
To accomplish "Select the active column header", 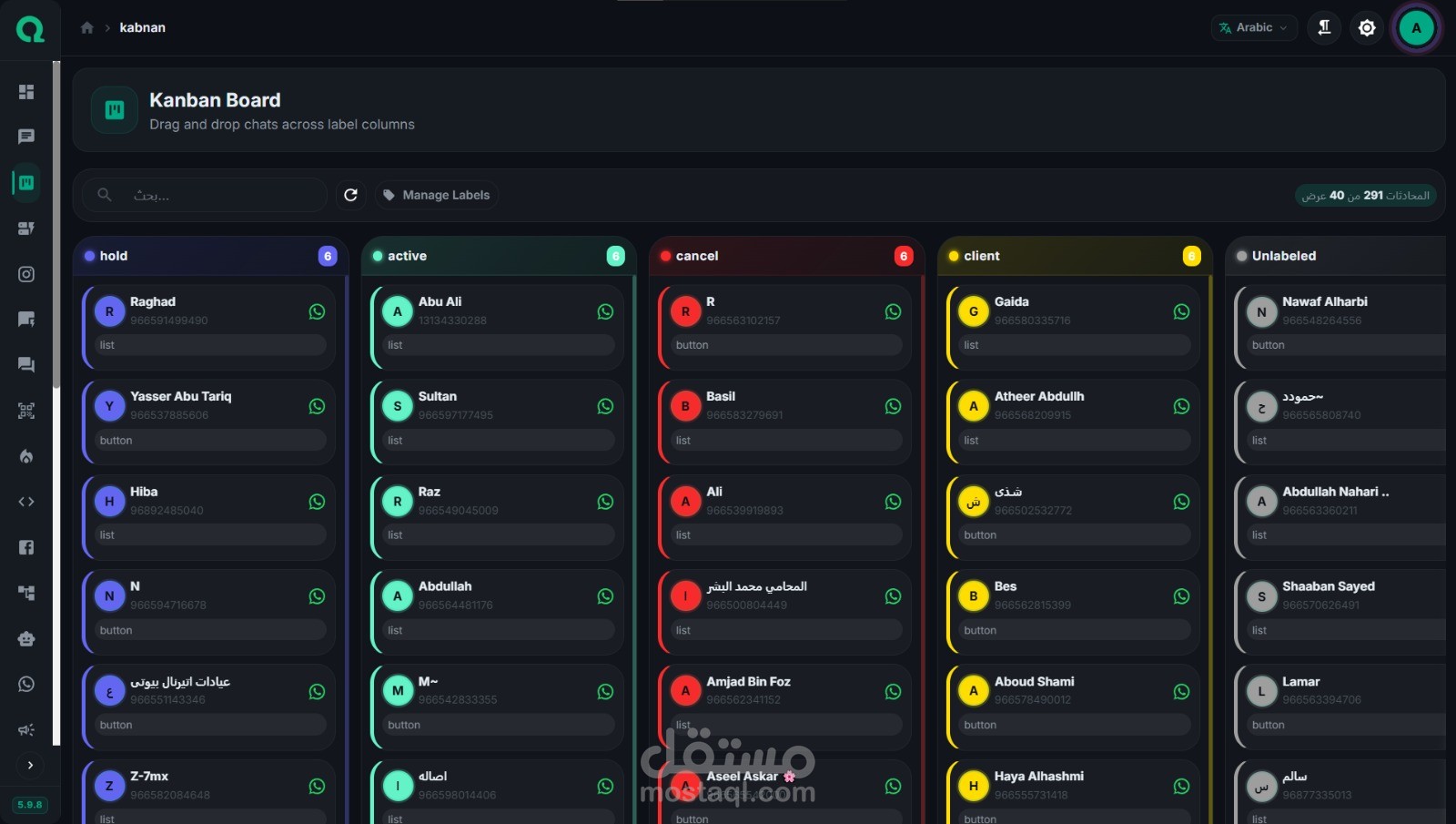I will point(499,256).
